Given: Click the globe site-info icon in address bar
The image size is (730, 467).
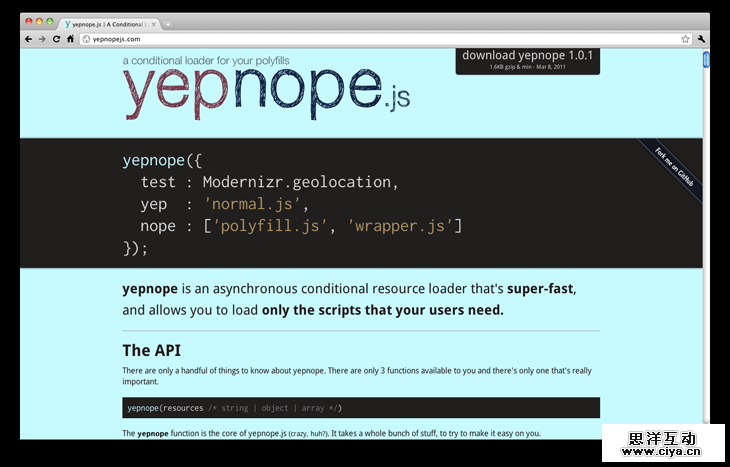Looking at the screenshot, I should point(86,39).
